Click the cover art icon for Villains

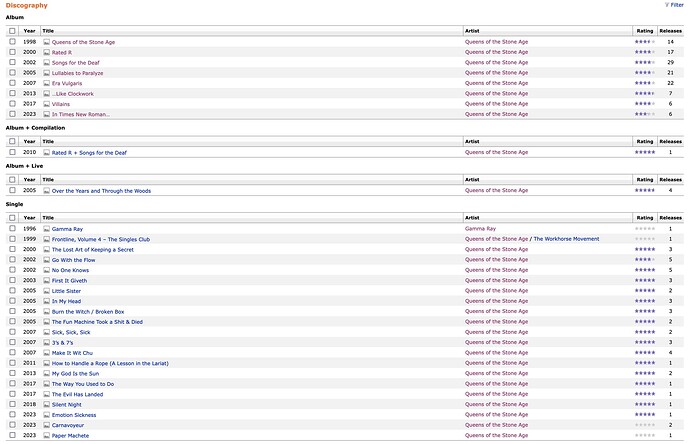(47, 104)
